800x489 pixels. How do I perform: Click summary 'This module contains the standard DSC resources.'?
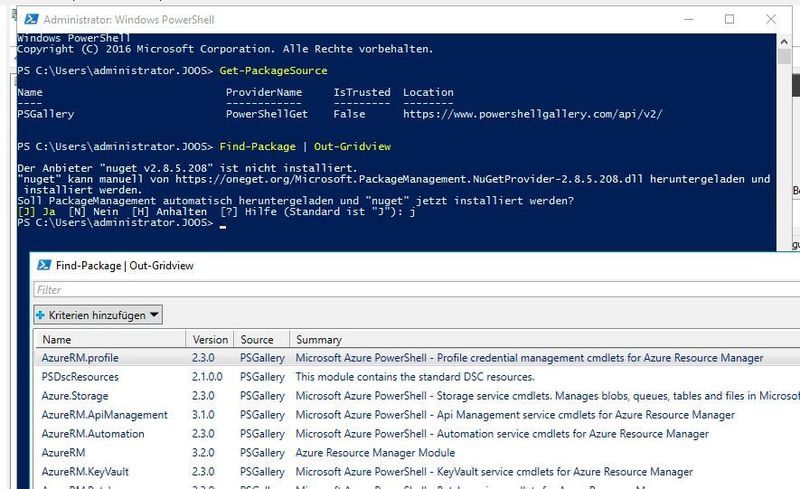click(415, 377)
